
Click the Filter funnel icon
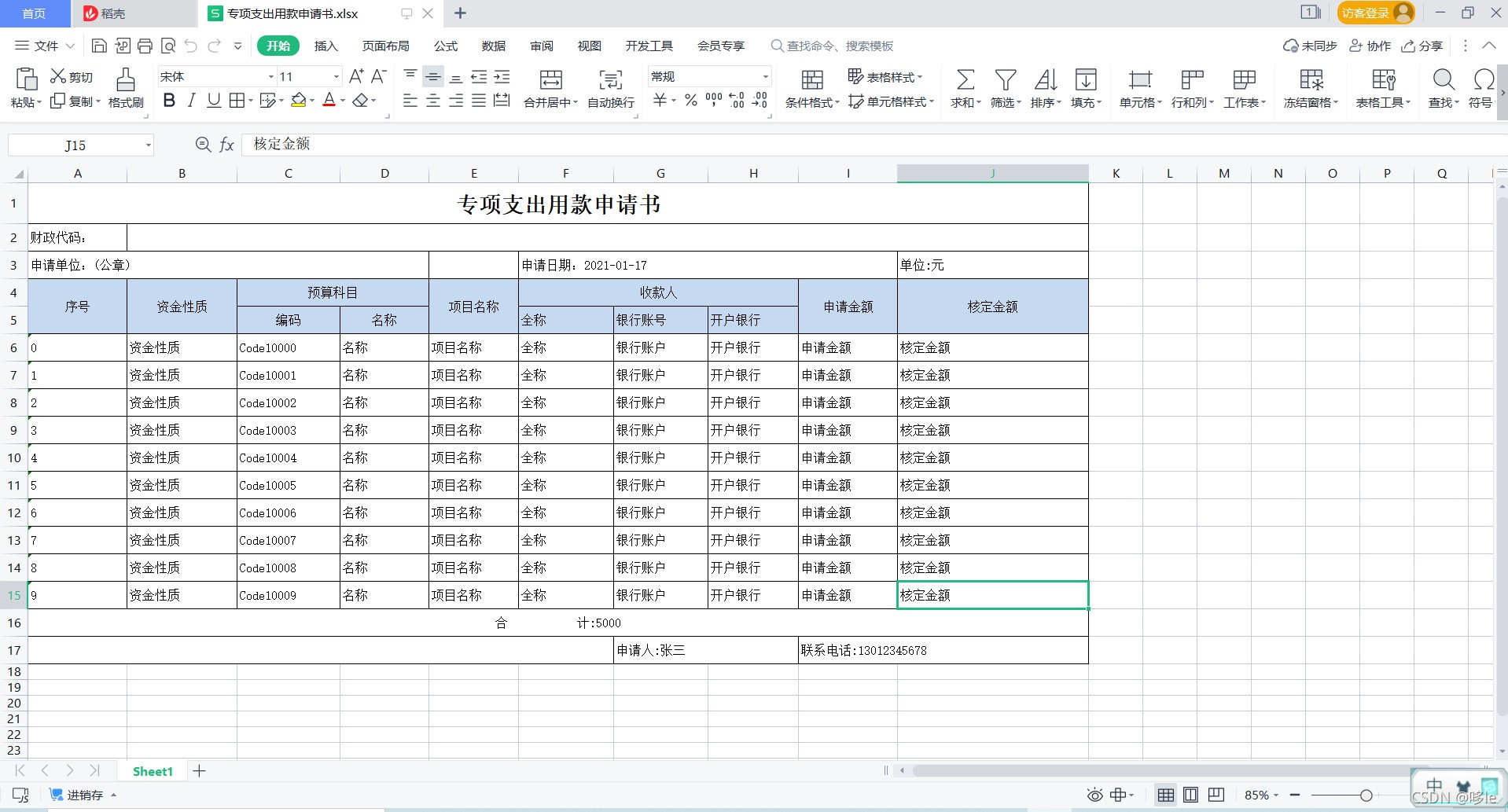point(1006,79)
